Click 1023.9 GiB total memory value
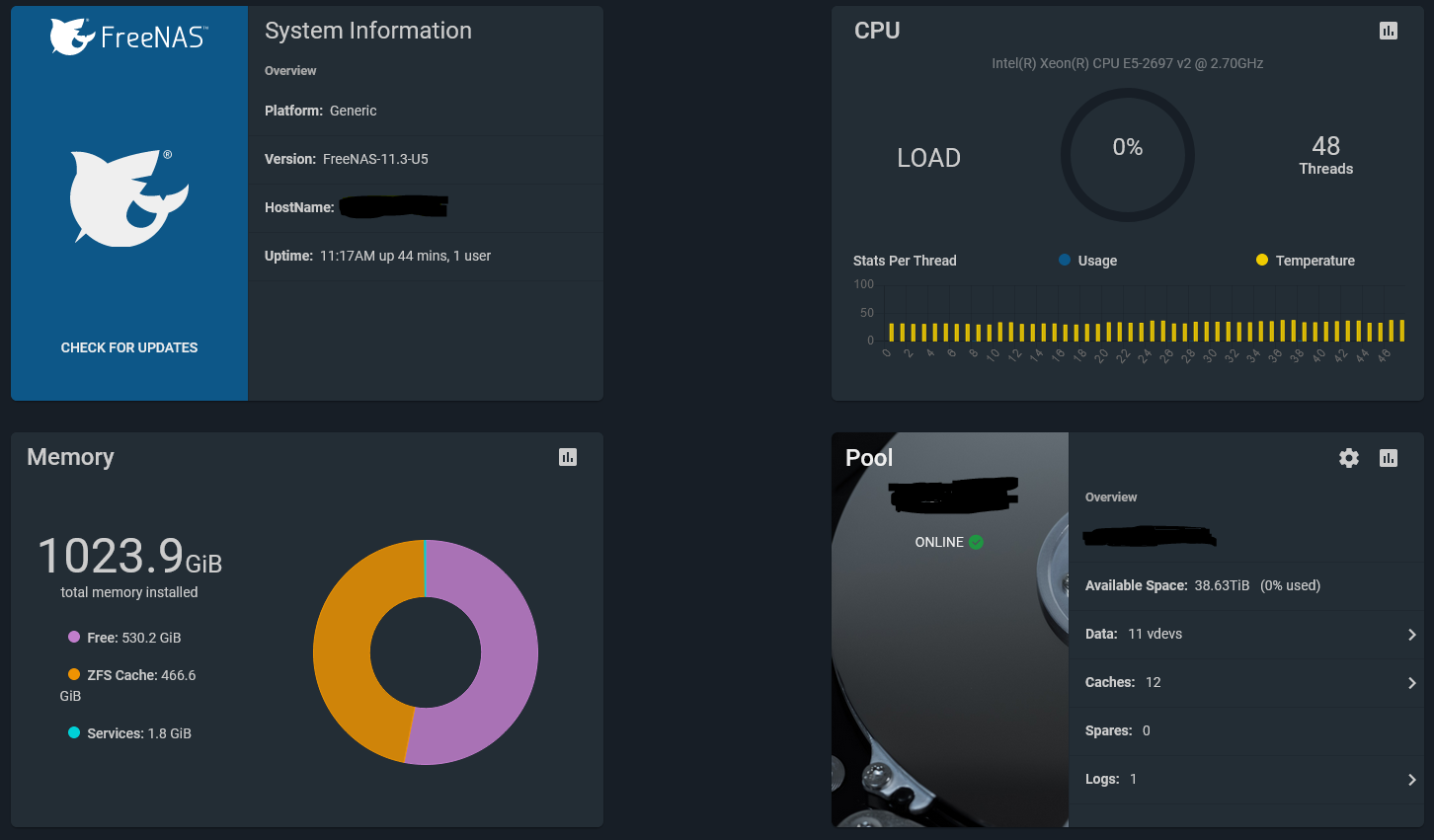This screenshot has height=840, width=1434. tap(129, 556)
